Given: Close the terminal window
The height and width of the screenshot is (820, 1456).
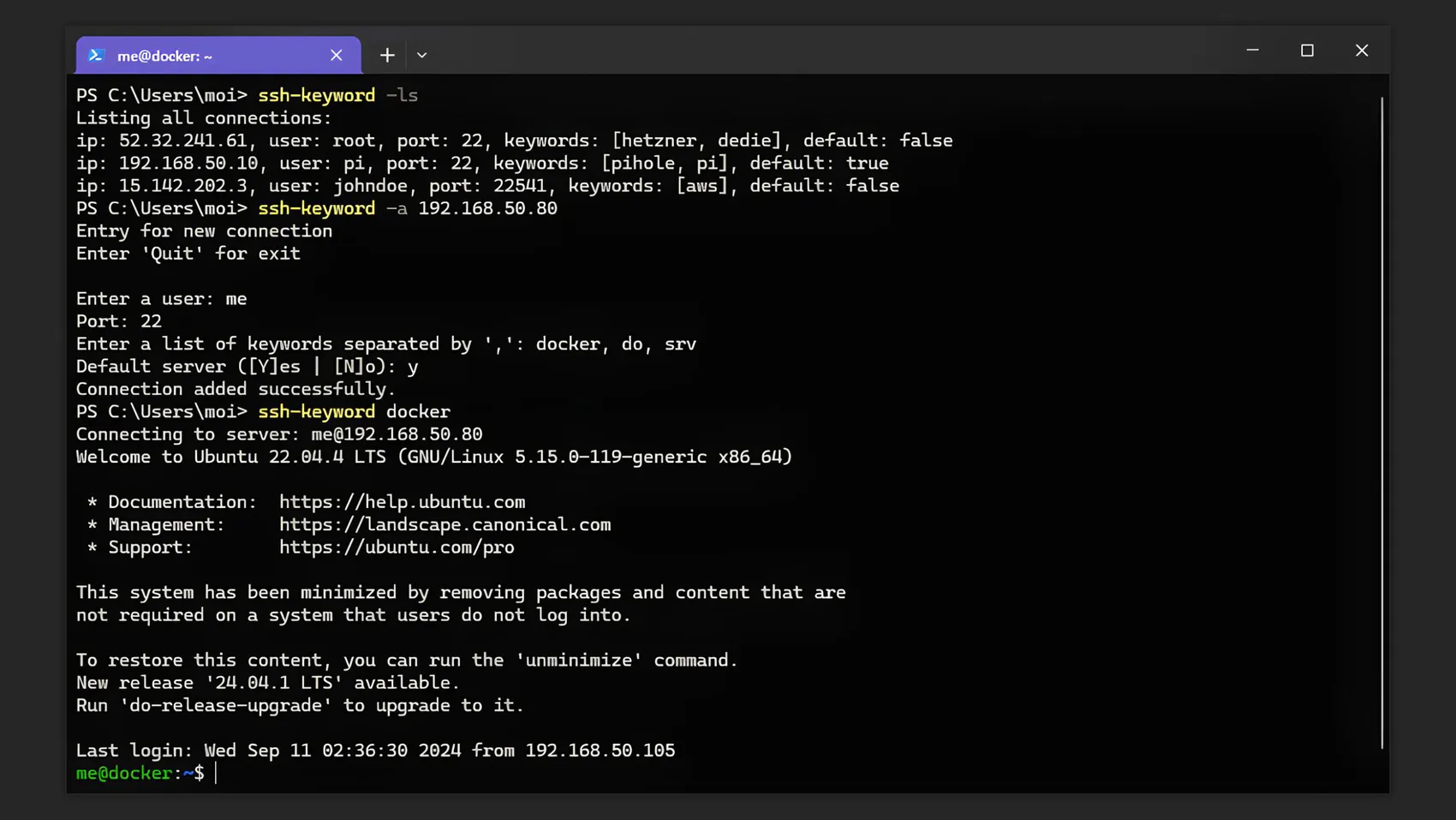Looking at the screenshot, I should 1361,51.
